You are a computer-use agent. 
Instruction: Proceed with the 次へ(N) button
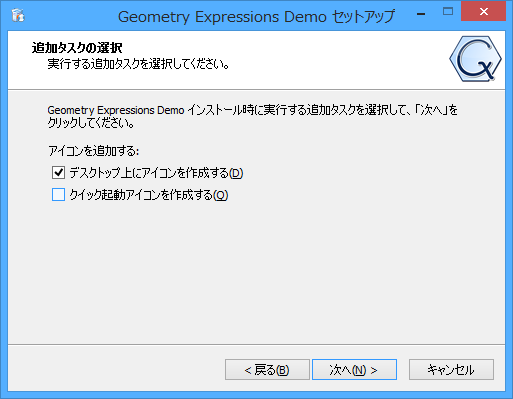[354, 370]
